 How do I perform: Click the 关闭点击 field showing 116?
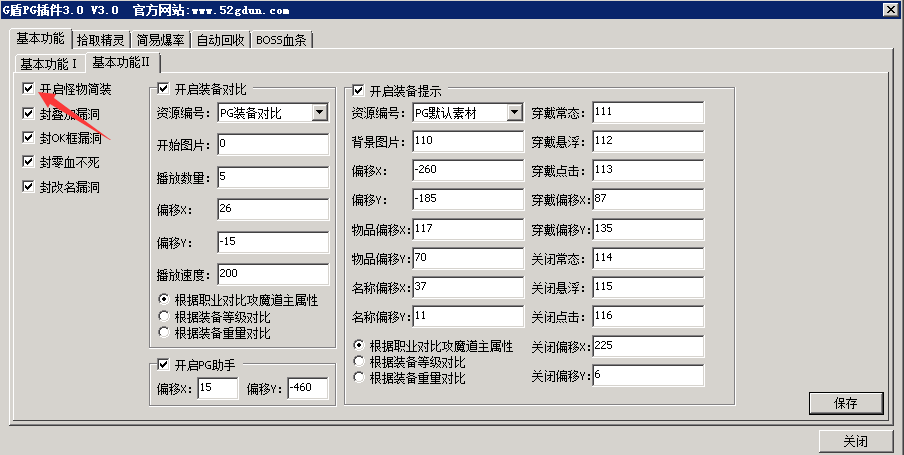[648, 317]
